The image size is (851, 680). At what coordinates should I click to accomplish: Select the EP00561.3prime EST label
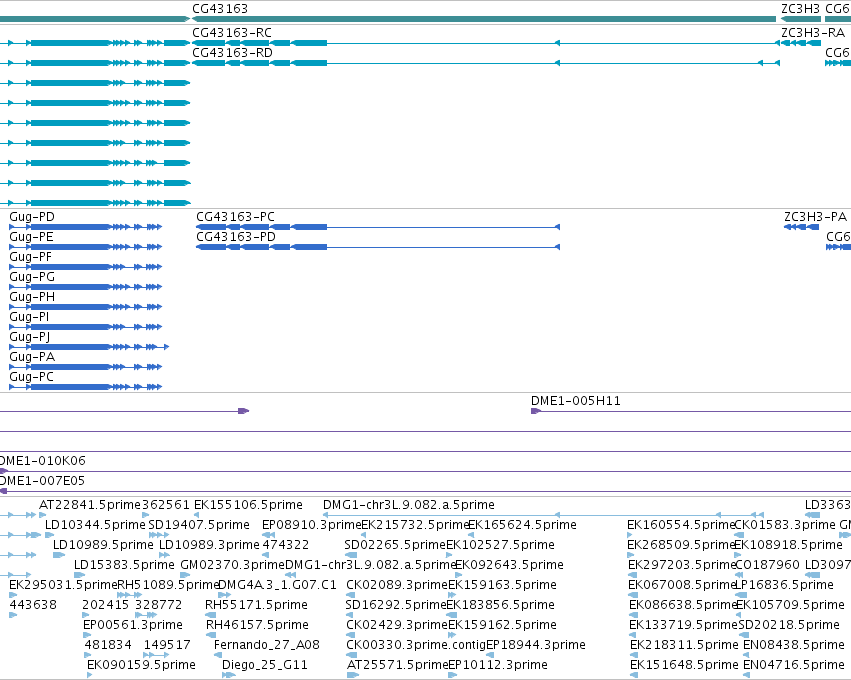[x=133, y=625]
